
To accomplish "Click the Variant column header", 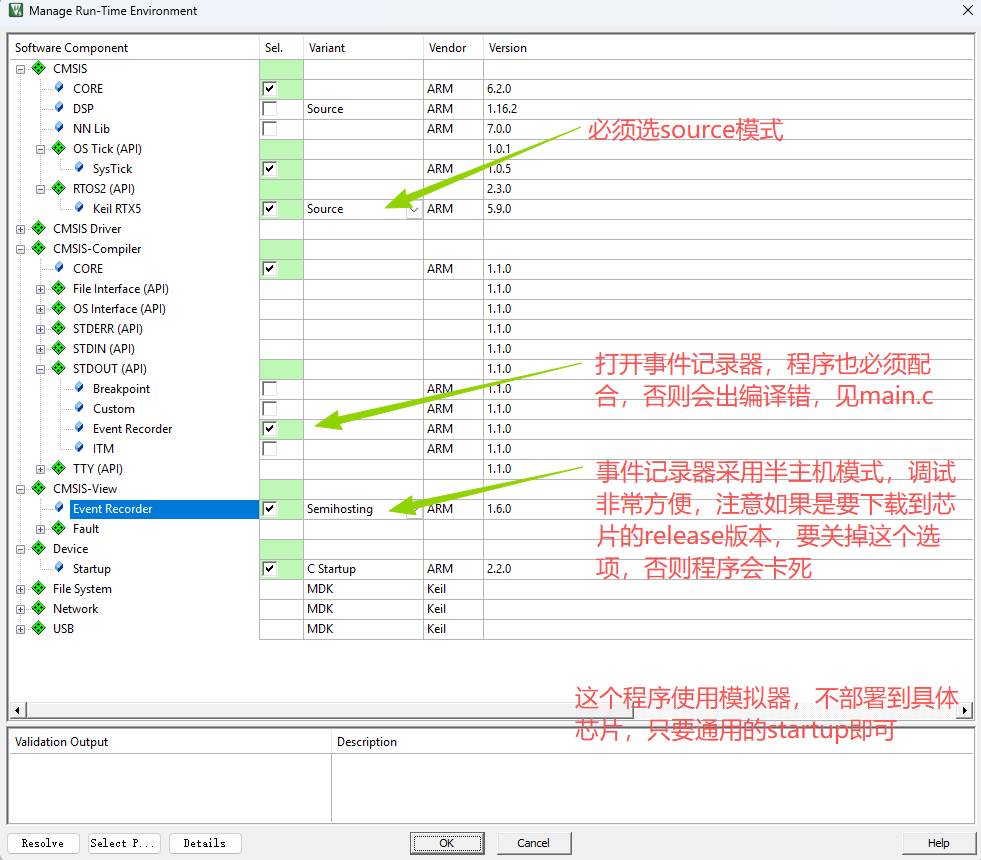I will click(x=363, y=48).
